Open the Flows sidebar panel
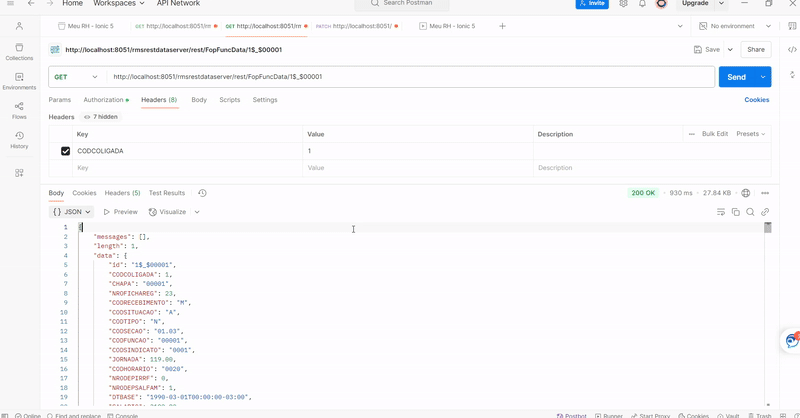The image size is (800, 418). coord(19,110)
